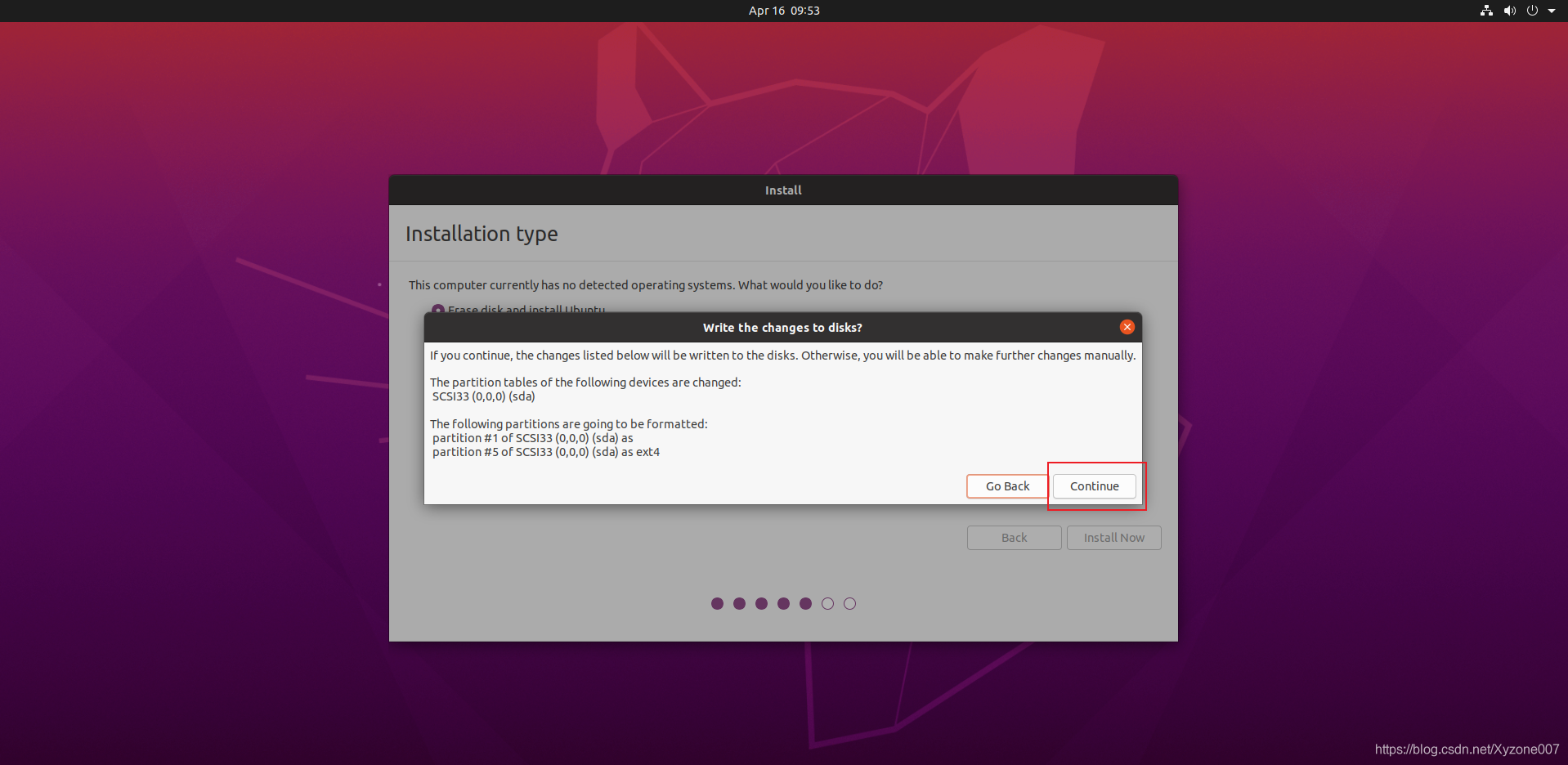Click the Install window title bar
The height and width of the screenshot is (765, 1568).
coord(783,190)
